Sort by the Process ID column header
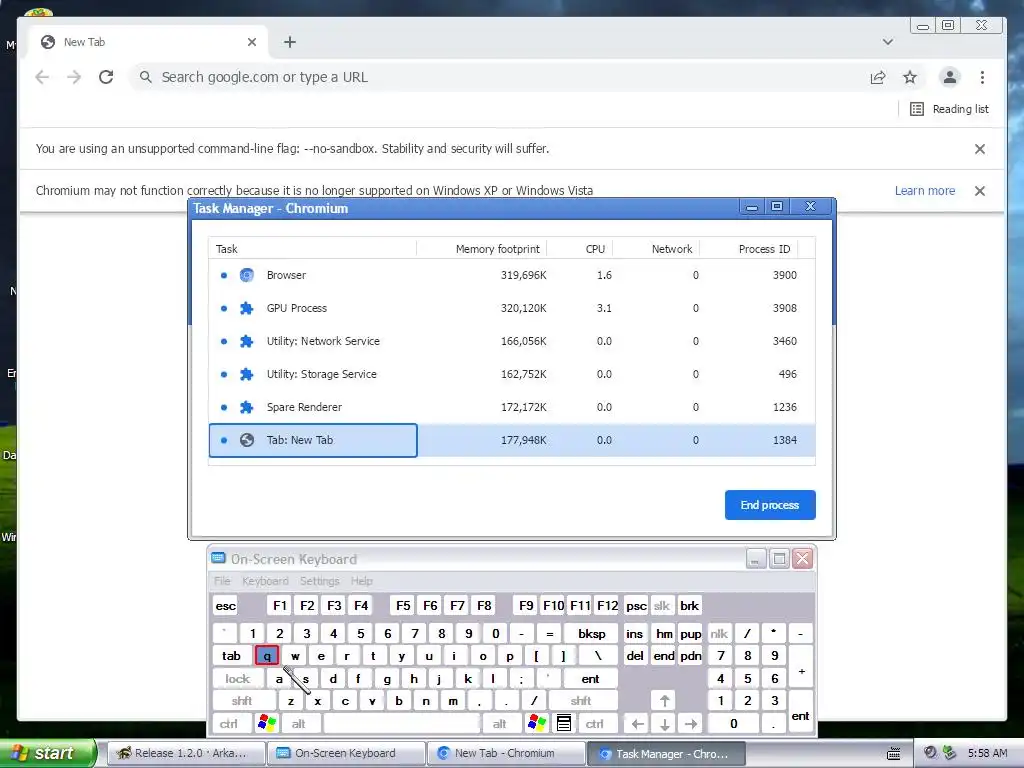 [x=749, y=249]
